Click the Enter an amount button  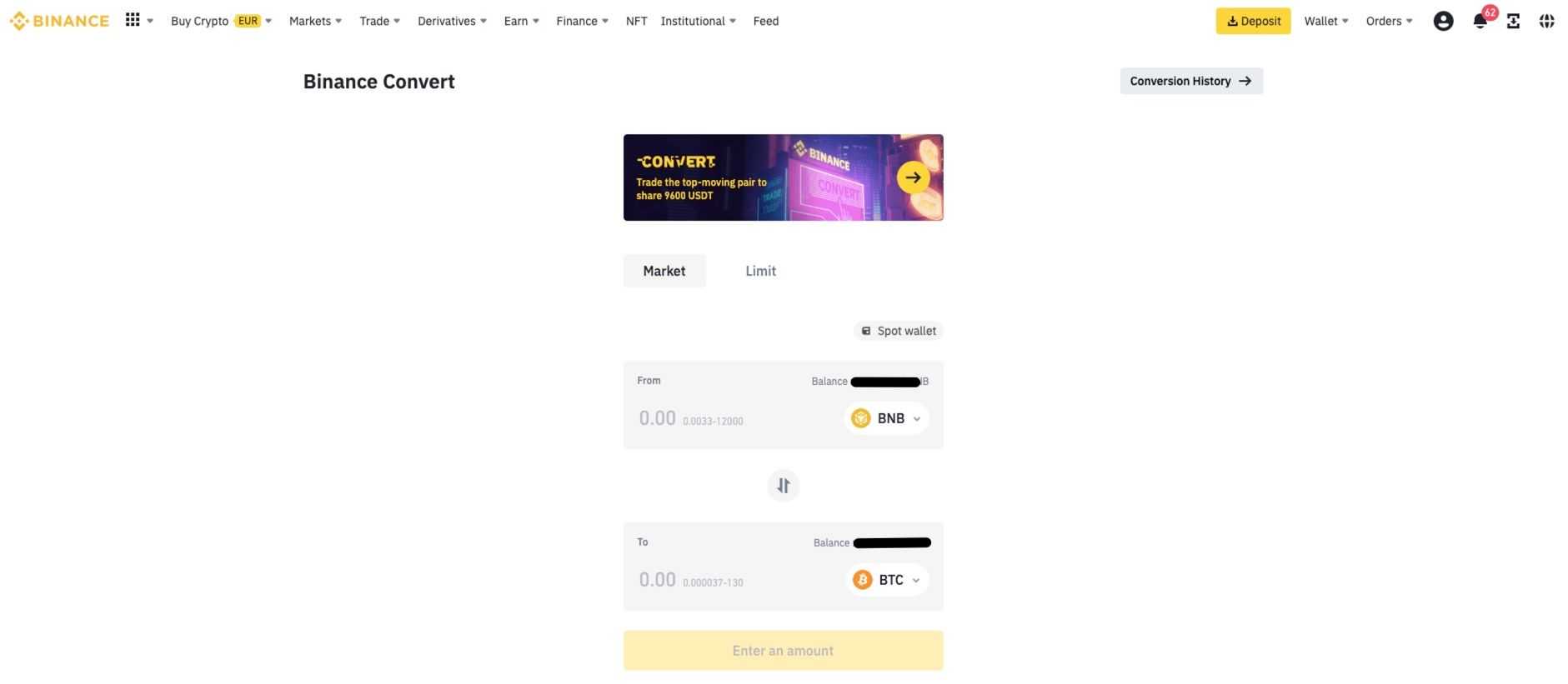click(x=782, y=649)
